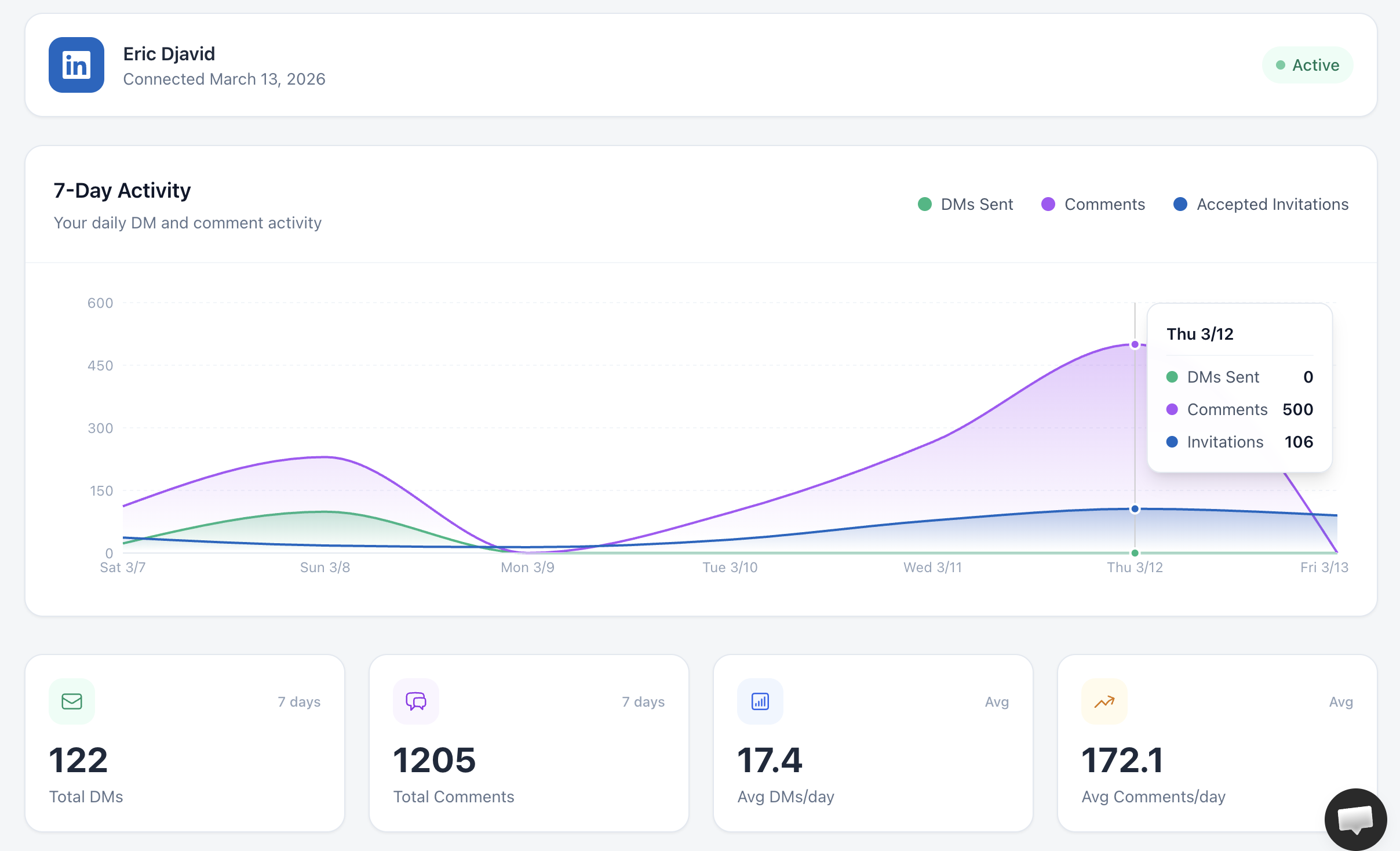Toggle Comments series in chart legend
Image resolution: width=1400 pixels, height=851 pixels.
(x=1093, y=204)
